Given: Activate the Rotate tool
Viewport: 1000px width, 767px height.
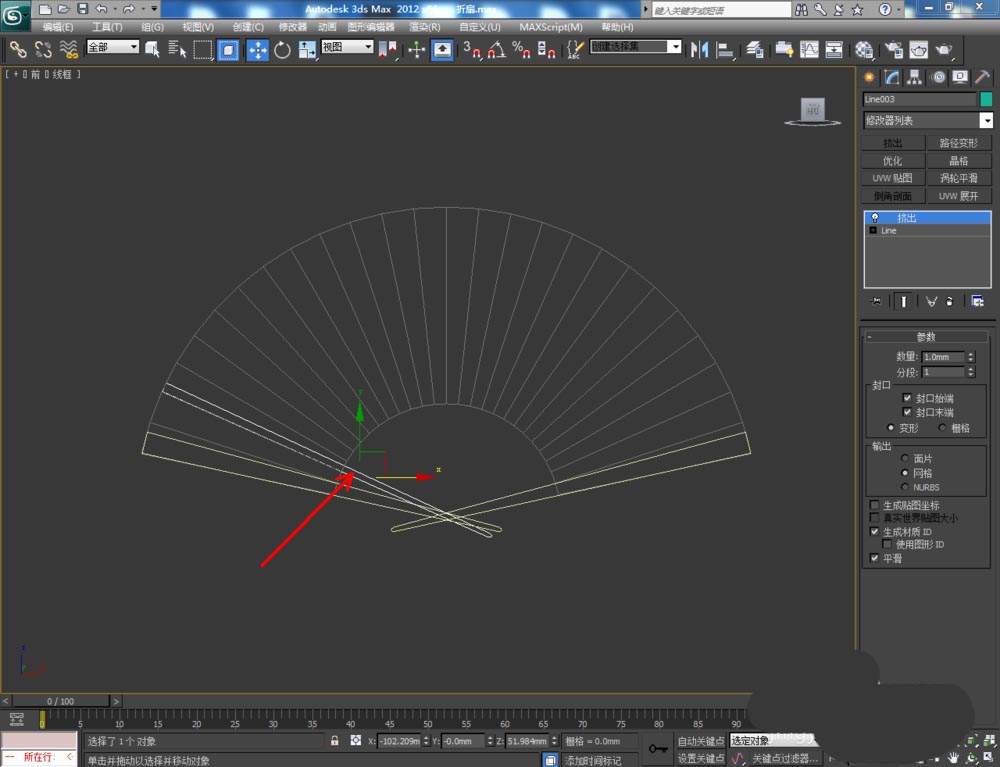Looking at the screenshot, I should (282, 49).
